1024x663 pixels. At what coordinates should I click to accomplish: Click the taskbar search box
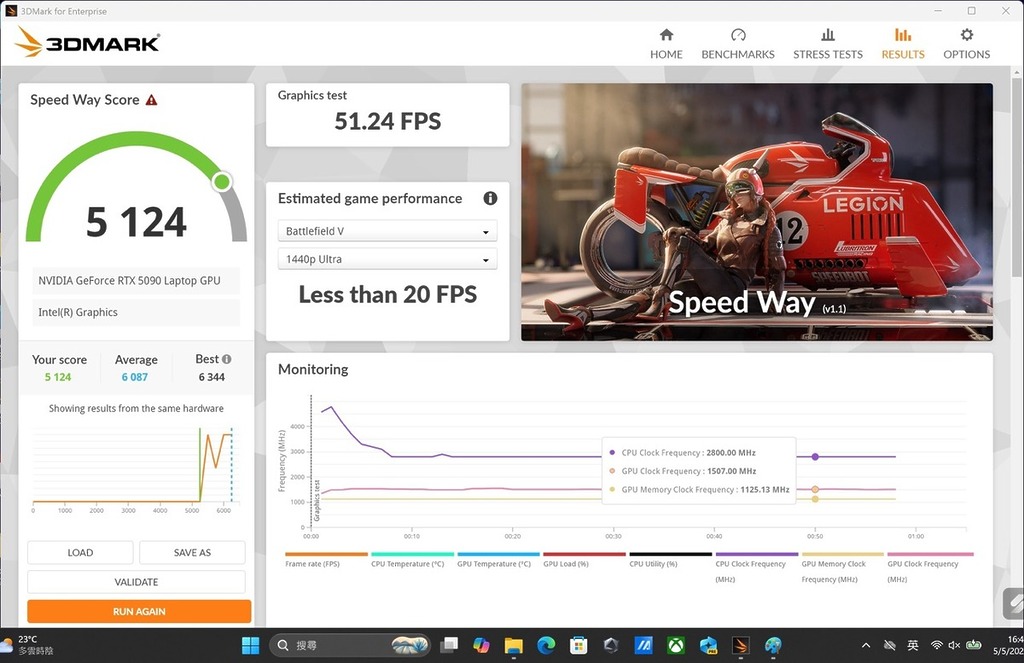coord(350,645)
